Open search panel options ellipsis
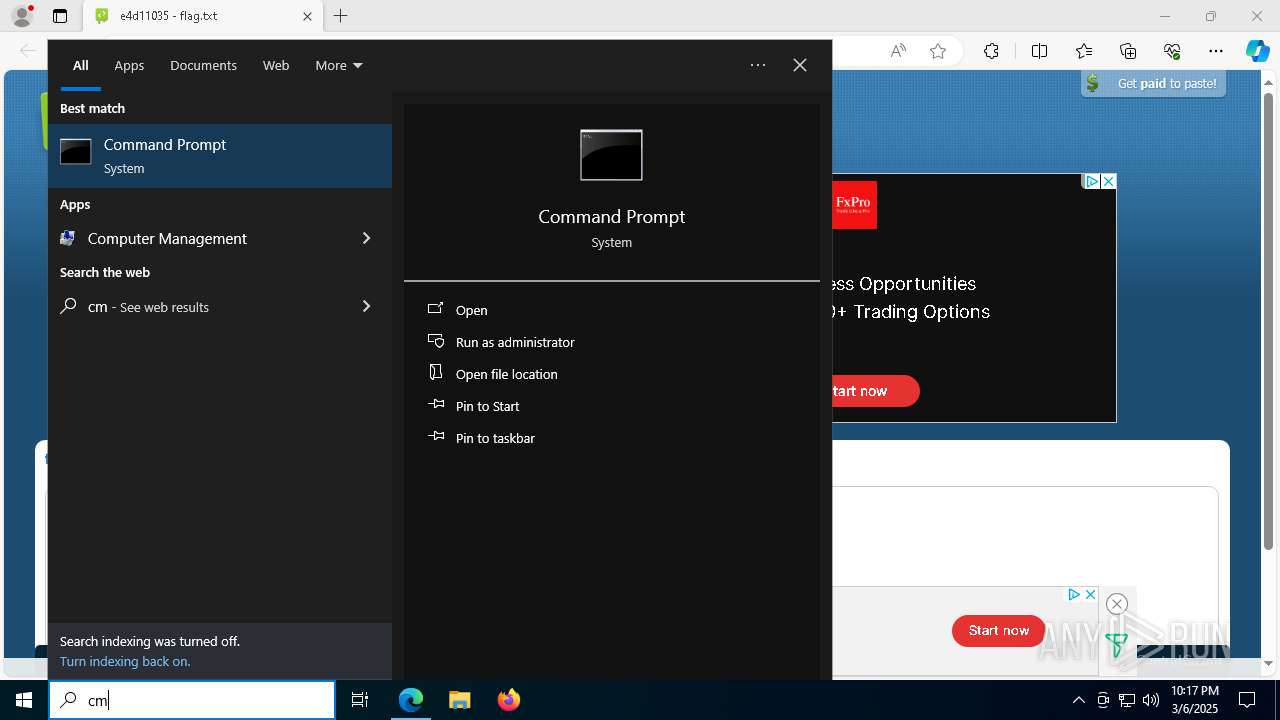This screenshot has height=720, width=1280. 758,65
